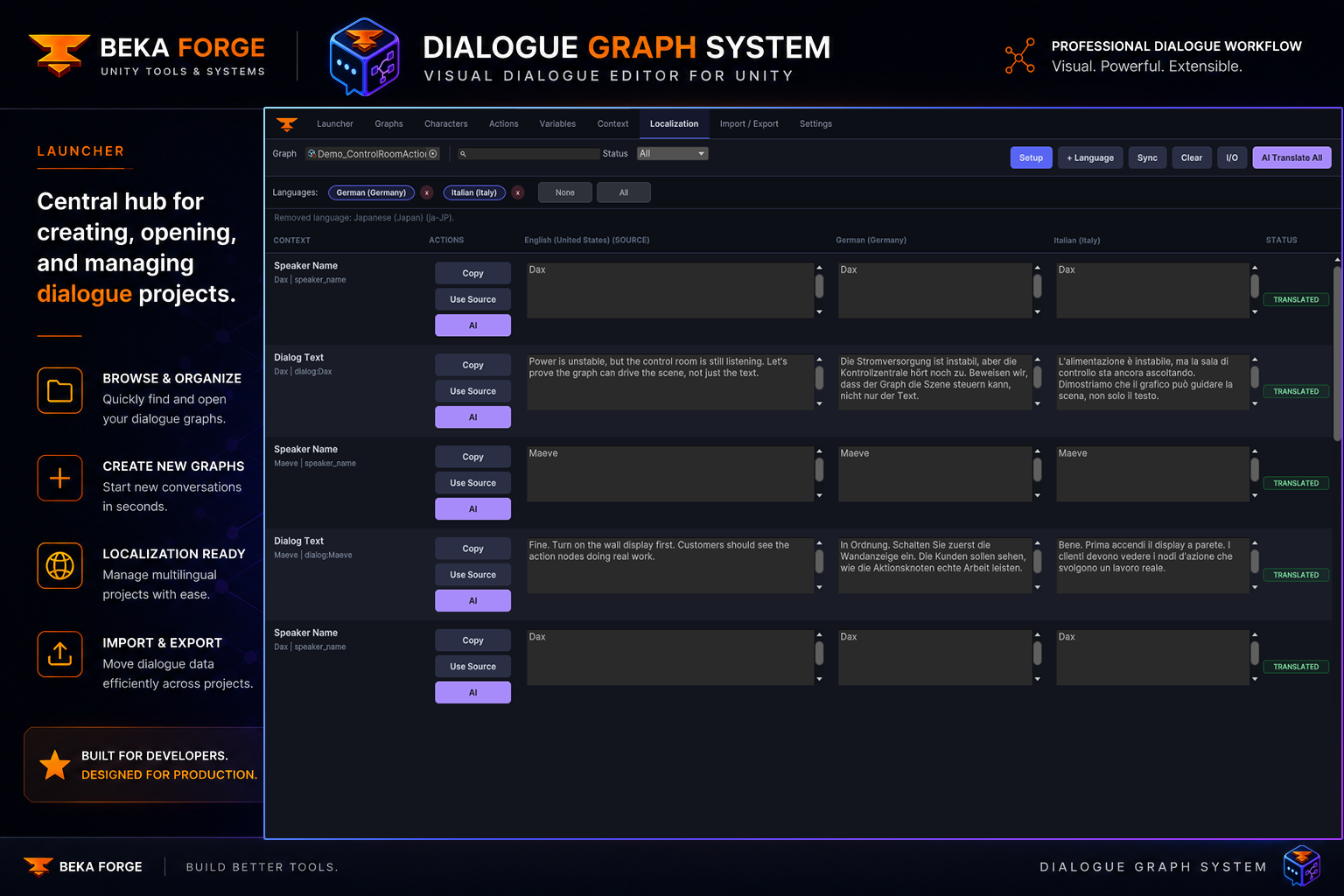This screenshot has width=1344, height=896.
Task: Switch to the Characters tab
Action: pos(446,124)
